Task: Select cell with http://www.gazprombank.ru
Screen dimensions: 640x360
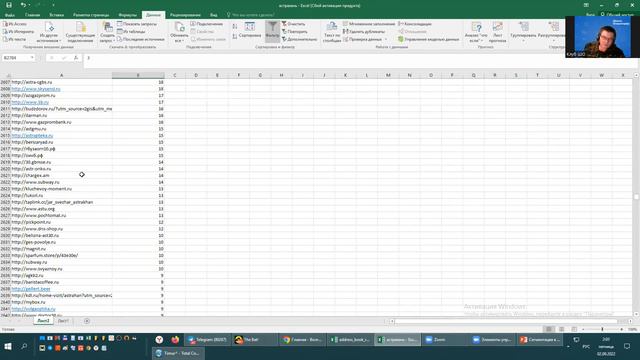Action: click(x=62, y=122)
